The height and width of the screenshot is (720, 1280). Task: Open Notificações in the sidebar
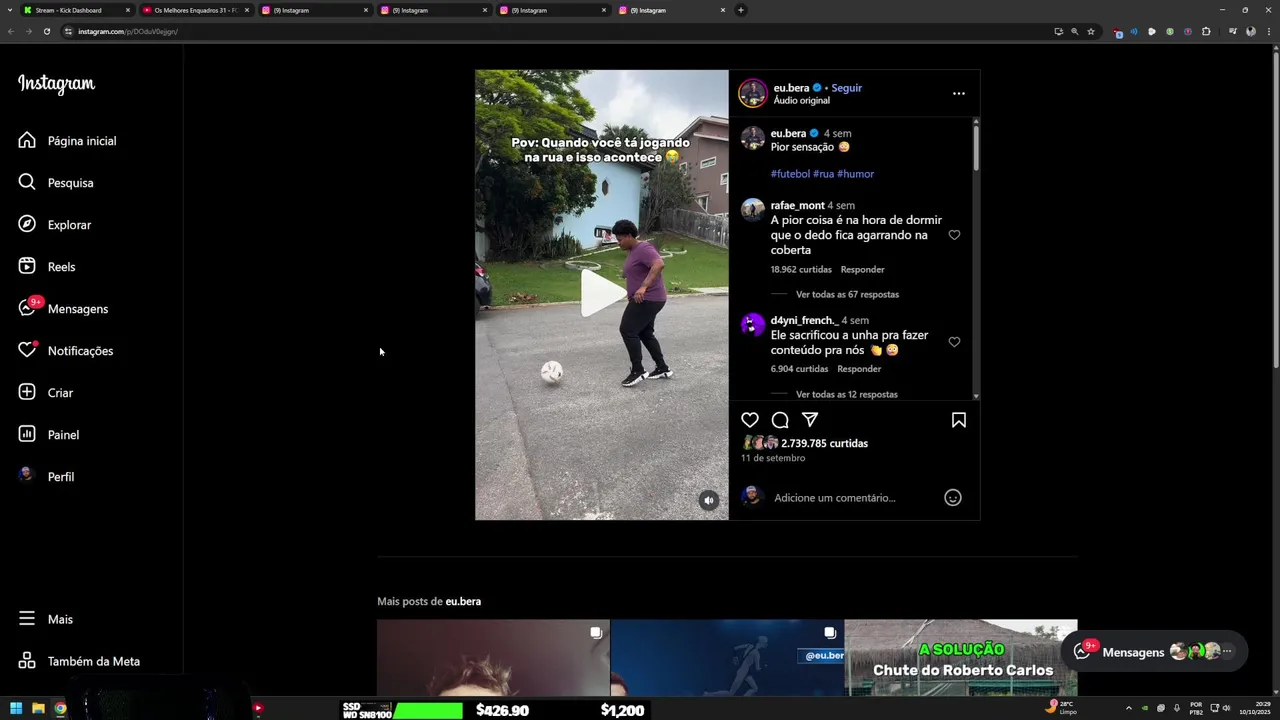(x=67, y=351)
